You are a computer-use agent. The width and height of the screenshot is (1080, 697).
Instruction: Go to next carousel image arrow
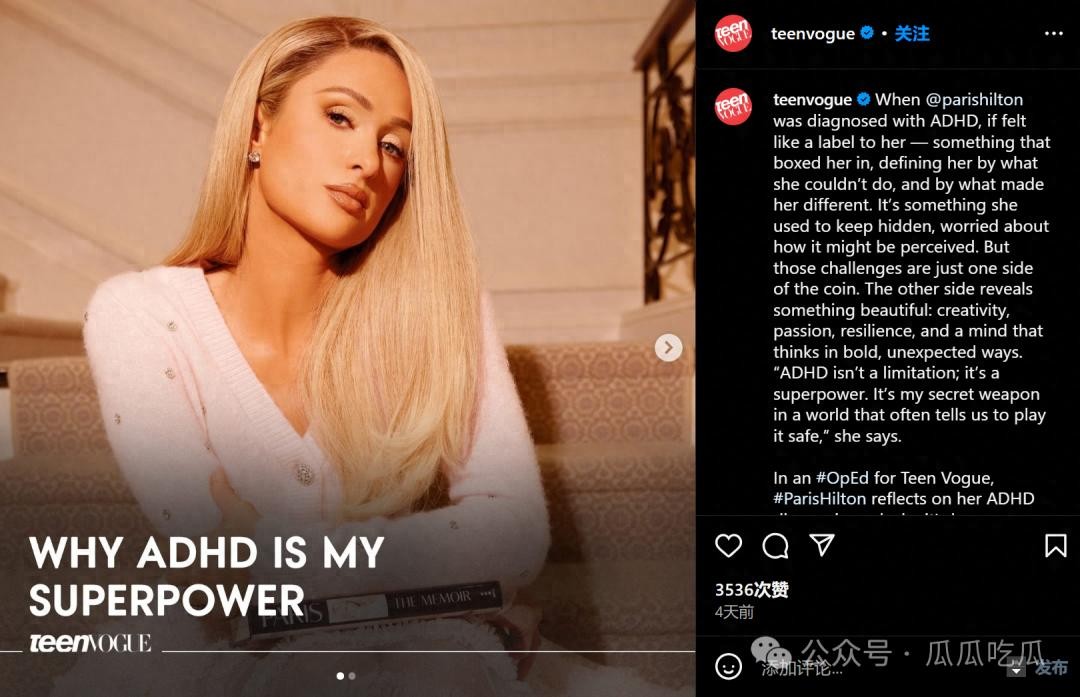click(668, 348)
